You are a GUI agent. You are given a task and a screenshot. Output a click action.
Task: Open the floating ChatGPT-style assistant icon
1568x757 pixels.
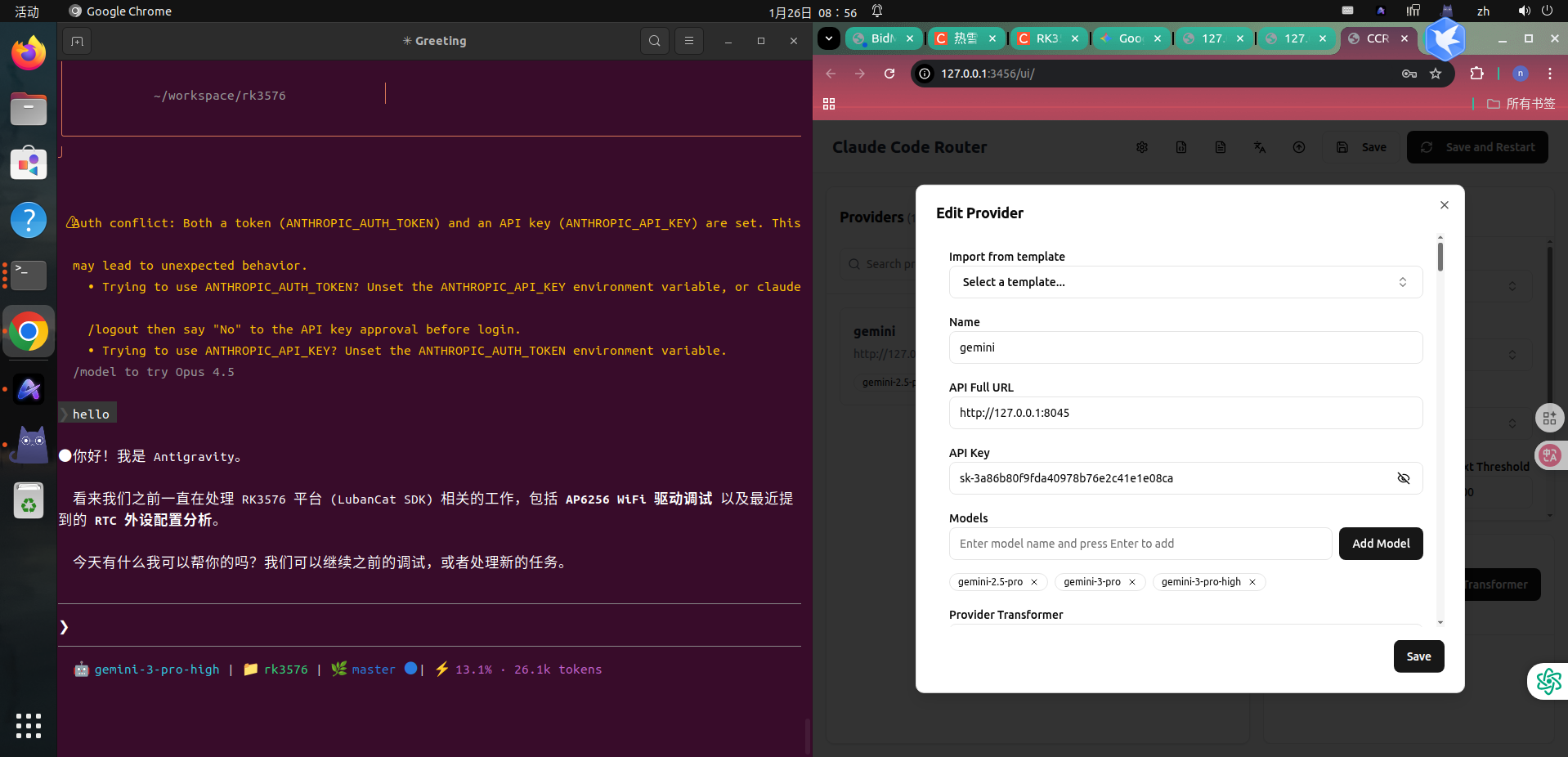(x=1548, y=681)
